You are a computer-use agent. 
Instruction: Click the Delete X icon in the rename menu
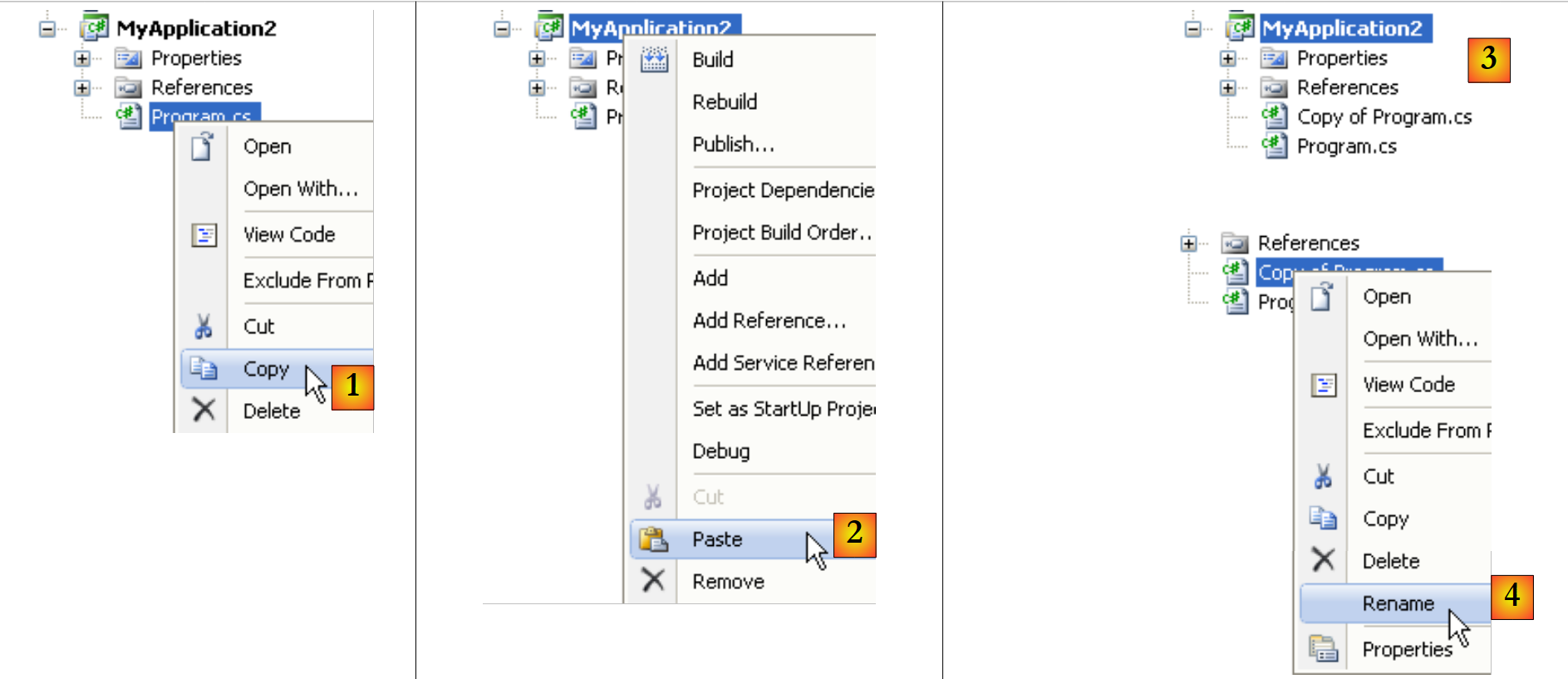click(1323, 560)
